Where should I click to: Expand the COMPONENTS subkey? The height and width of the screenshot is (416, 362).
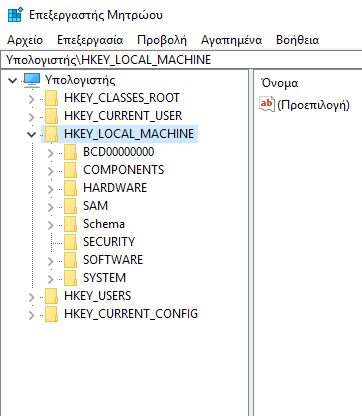(51, 171)
